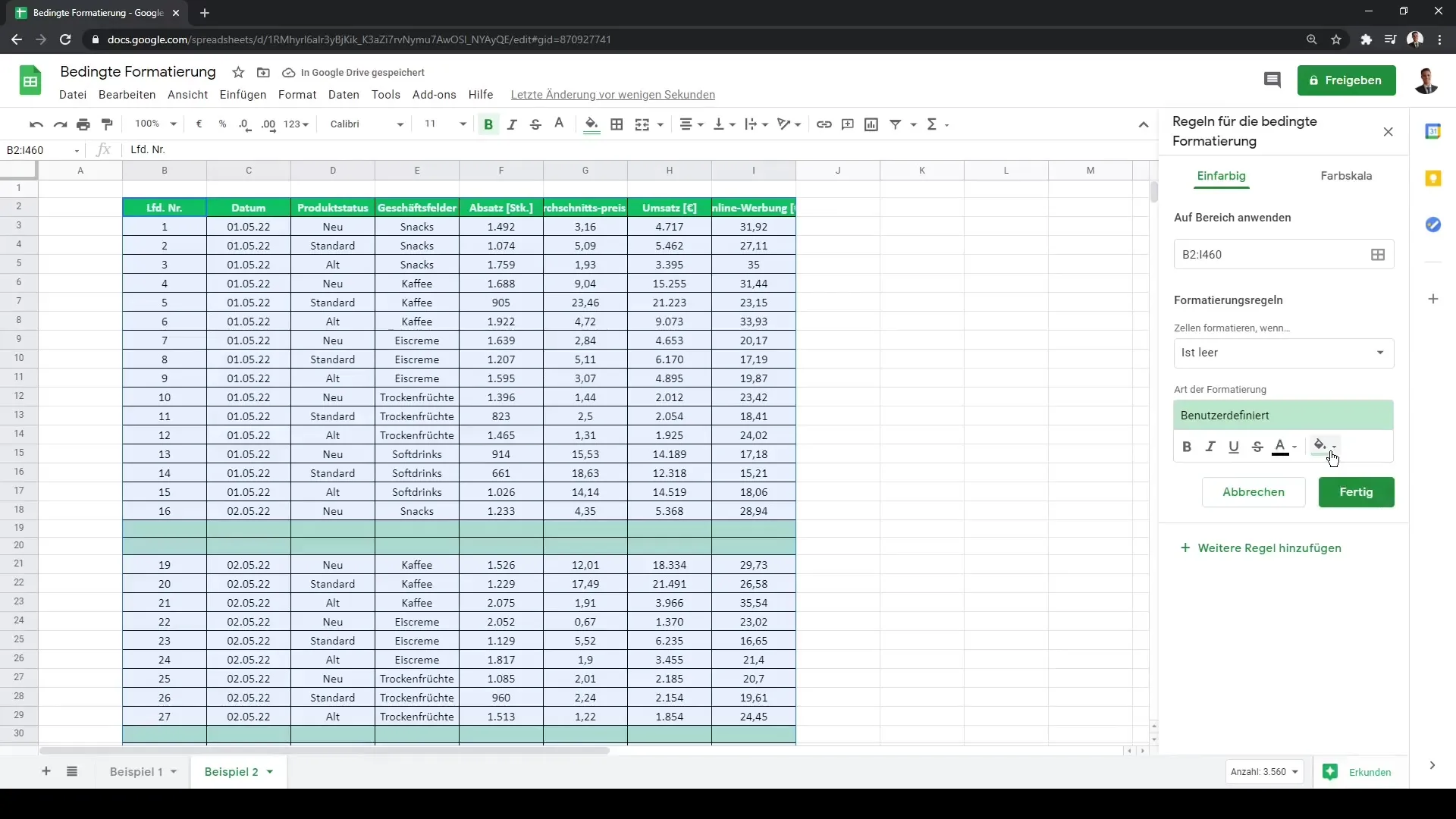Toggle italic in conditional format style
The height and width of the screenshot is (819, 1456).
pyautogui.click(x=1210, y=447)
